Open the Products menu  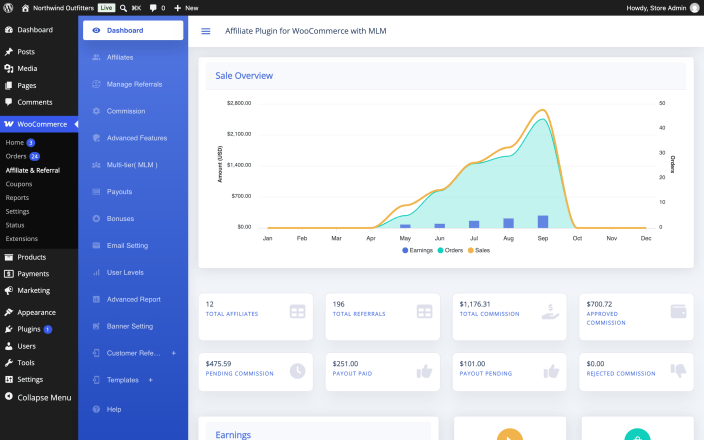coord(39,257)
